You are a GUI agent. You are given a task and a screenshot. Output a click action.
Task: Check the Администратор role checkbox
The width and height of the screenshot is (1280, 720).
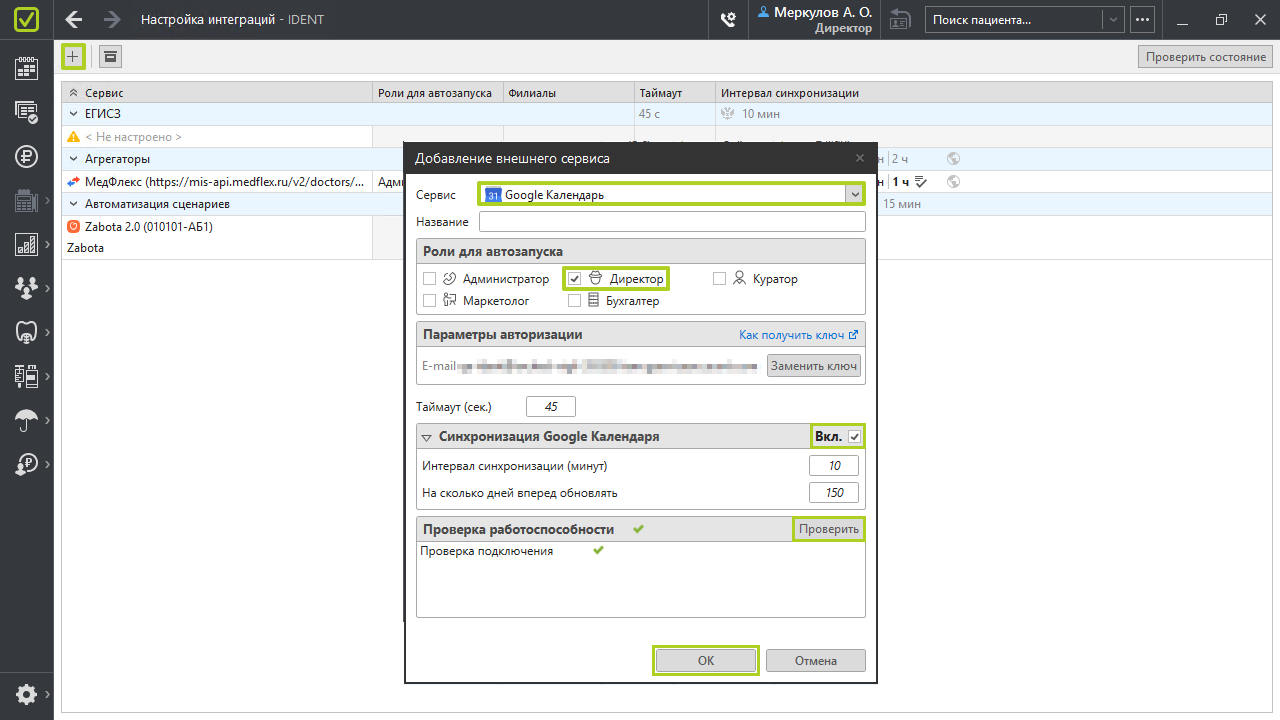tap(429, 279)
